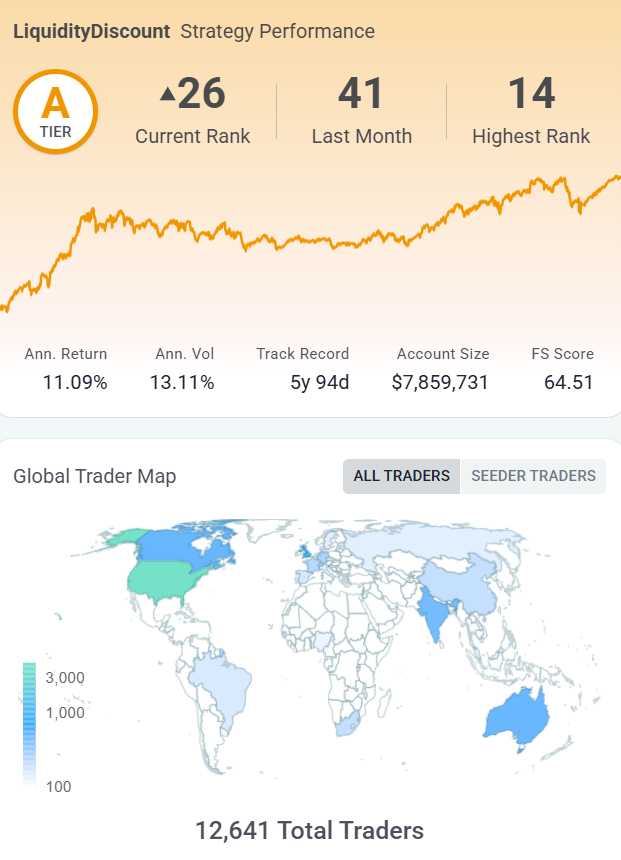This screenshot has width=621, height=860.
Task: Click the Account Size $7,859,731 value
Action: tap(440, 382)
